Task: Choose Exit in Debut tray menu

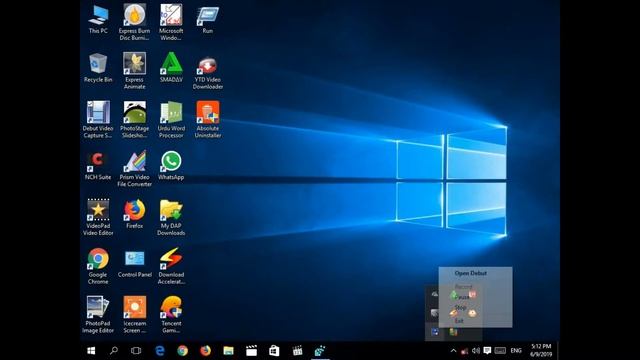Action: click(x=459, y=321)
